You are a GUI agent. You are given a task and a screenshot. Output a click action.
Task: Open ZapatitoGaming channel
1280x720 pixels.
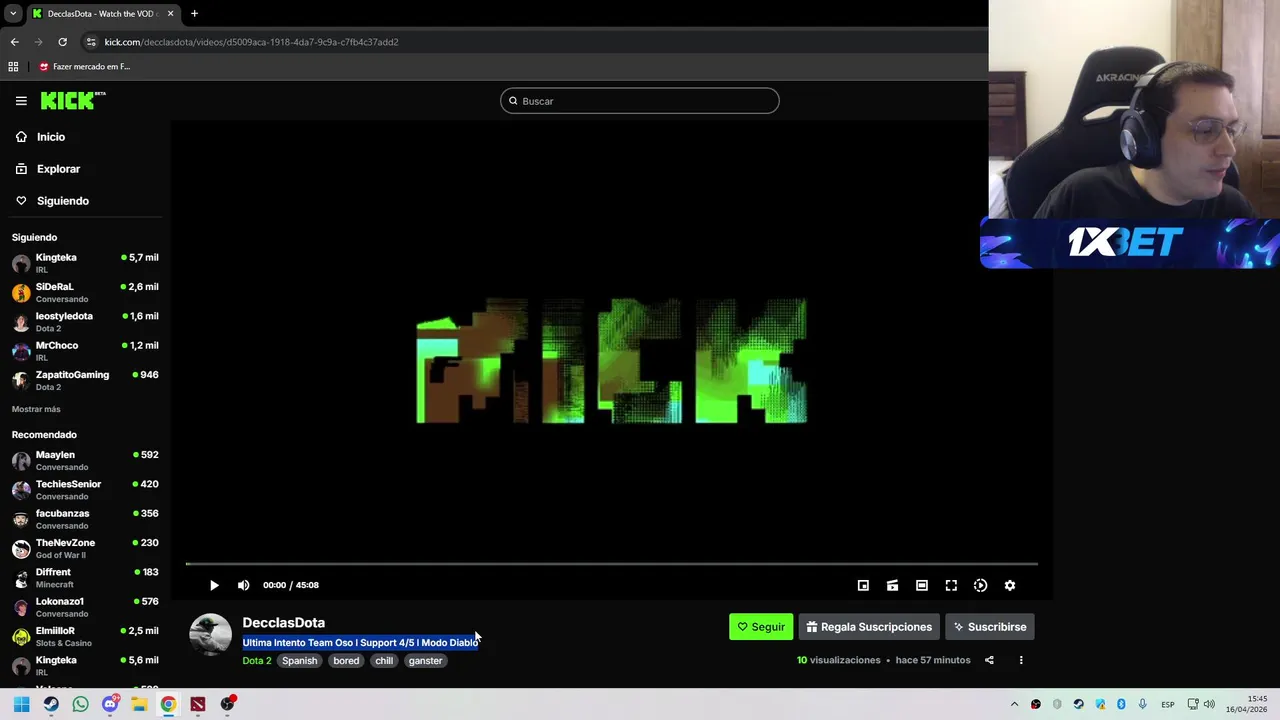click(85, 380)
